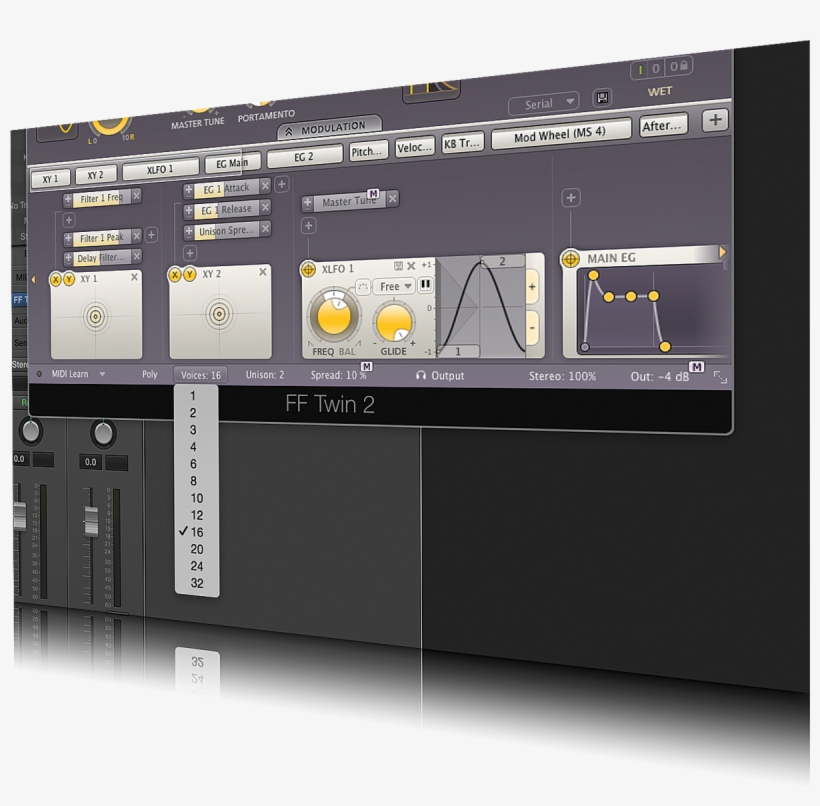The width and height of the screenshot is (820, 806).
Task: Select the Veloc... source button
Action: [x=414, y=147]
